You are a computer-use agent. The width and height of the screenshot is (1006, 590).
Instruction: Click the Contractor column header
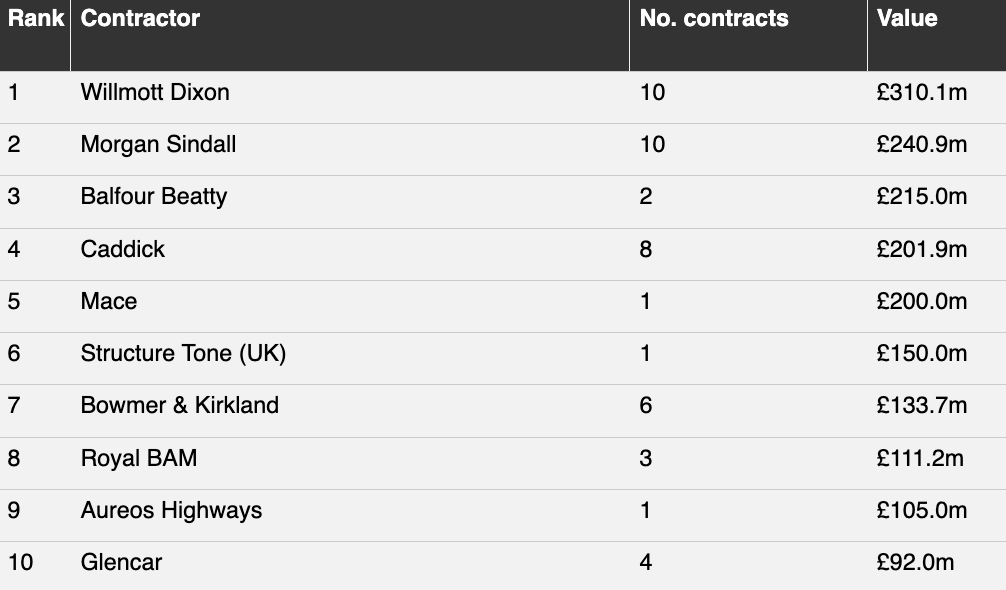tap(140, 19)
